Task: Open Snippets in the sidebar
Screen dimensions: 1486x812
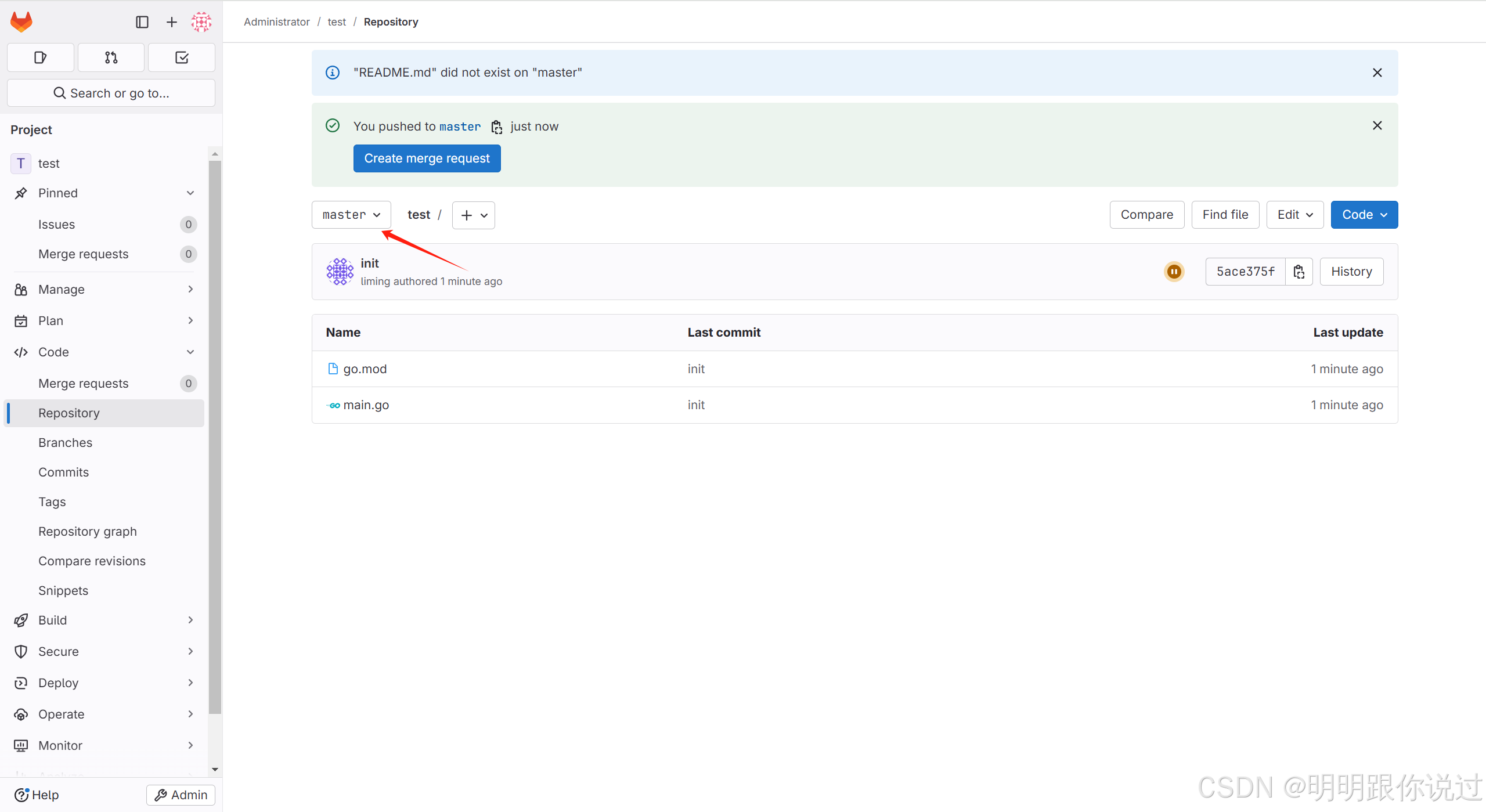Action: [x=104, y=591]
